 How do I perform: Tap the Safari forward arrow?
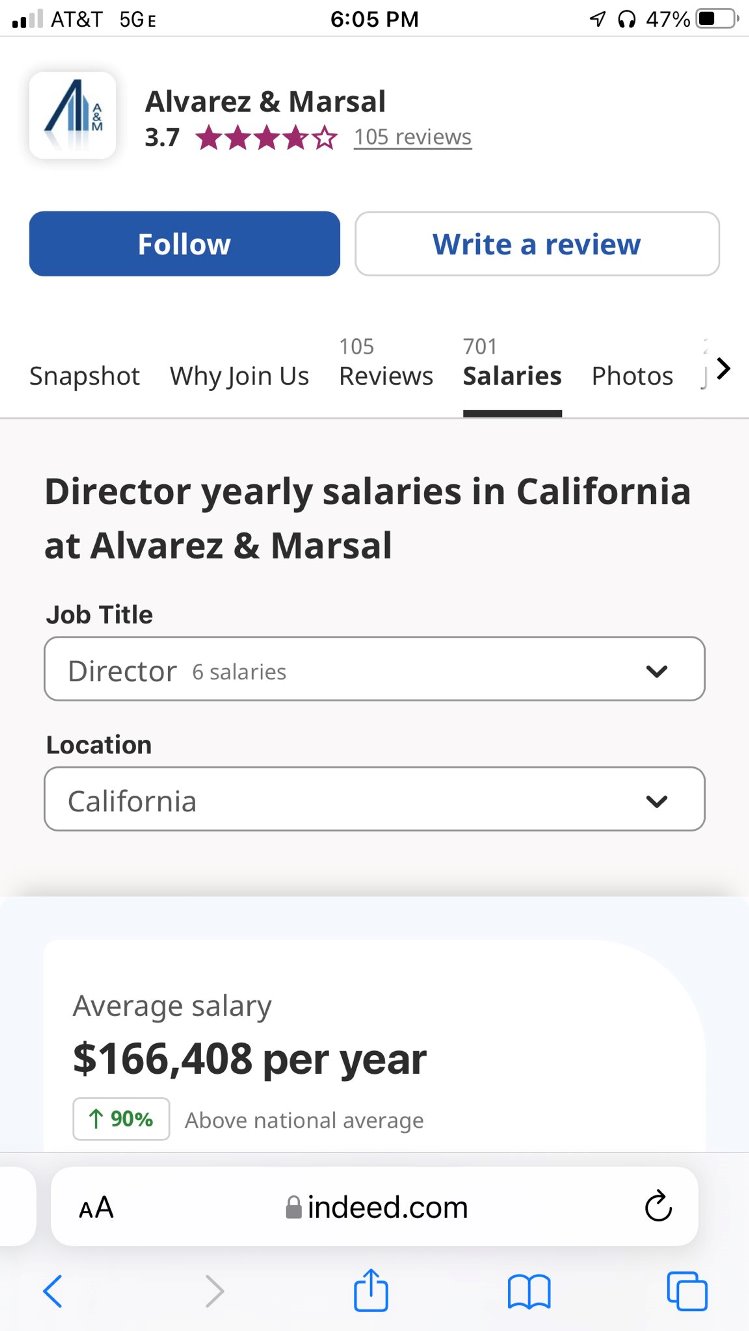click(x=214, y=1292)
